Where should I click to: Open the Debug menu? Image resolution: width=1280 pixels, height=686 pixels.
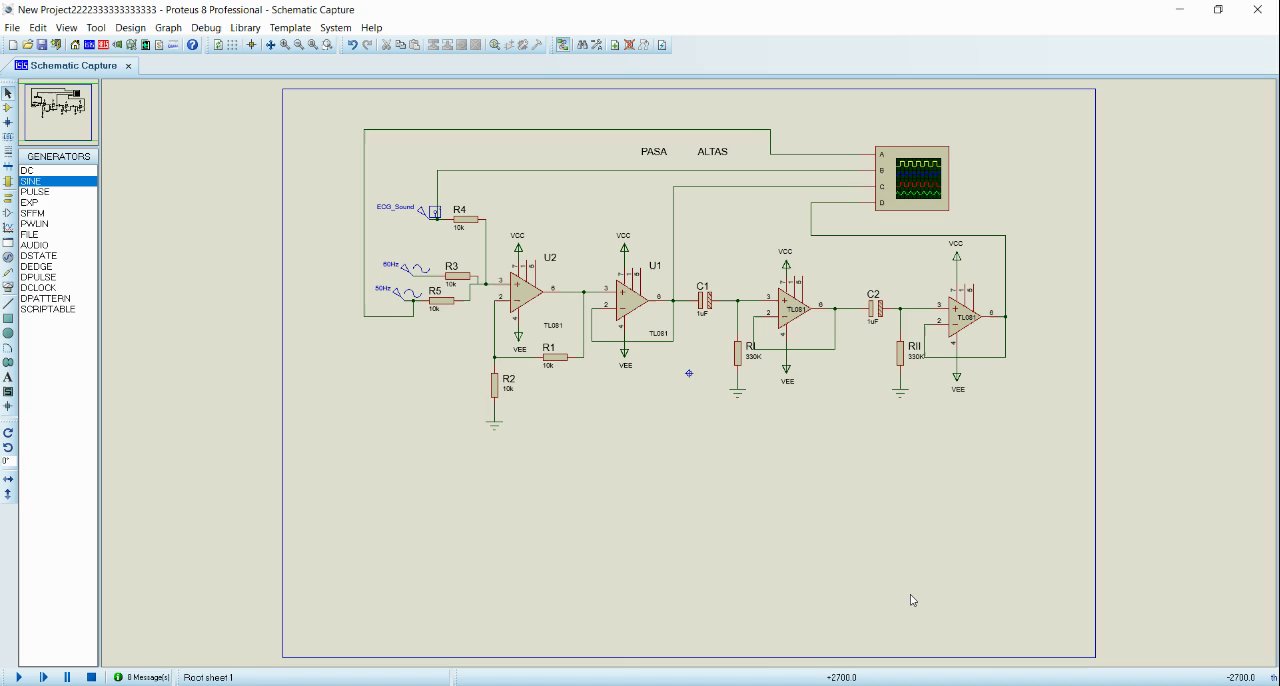206,28
